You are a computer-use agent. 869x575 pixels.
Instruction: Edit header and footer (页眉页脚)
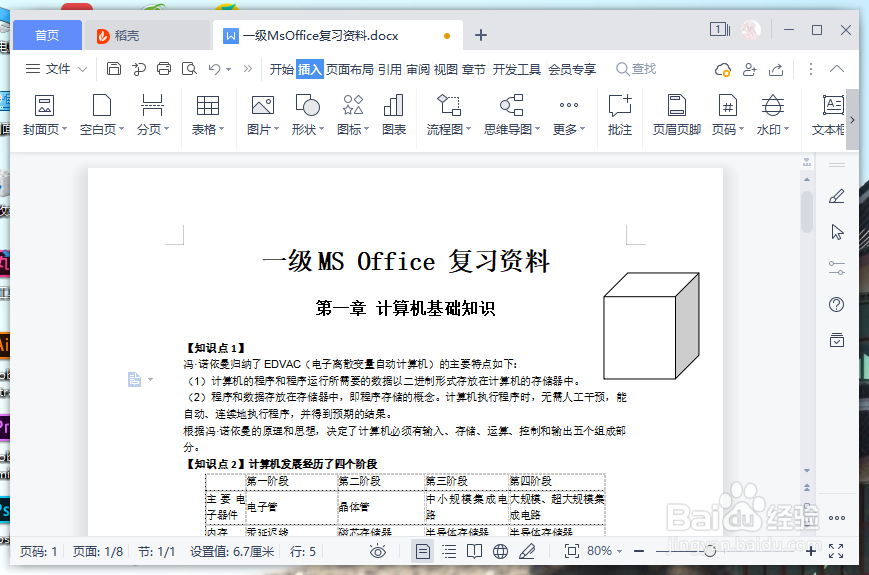(677, 115)
